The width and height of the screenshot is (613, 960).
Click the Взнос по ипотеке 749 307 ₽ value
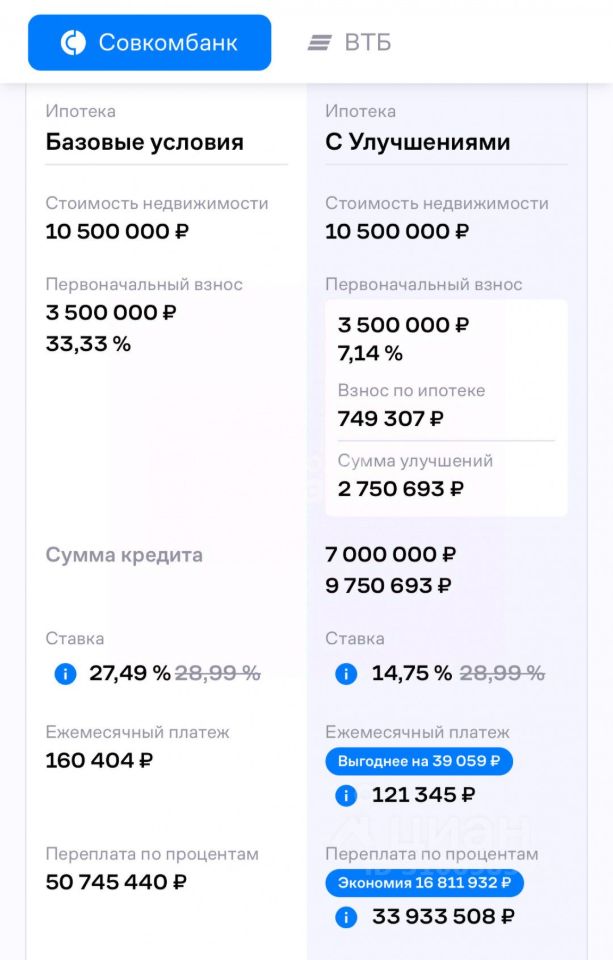tap(391, 419)
